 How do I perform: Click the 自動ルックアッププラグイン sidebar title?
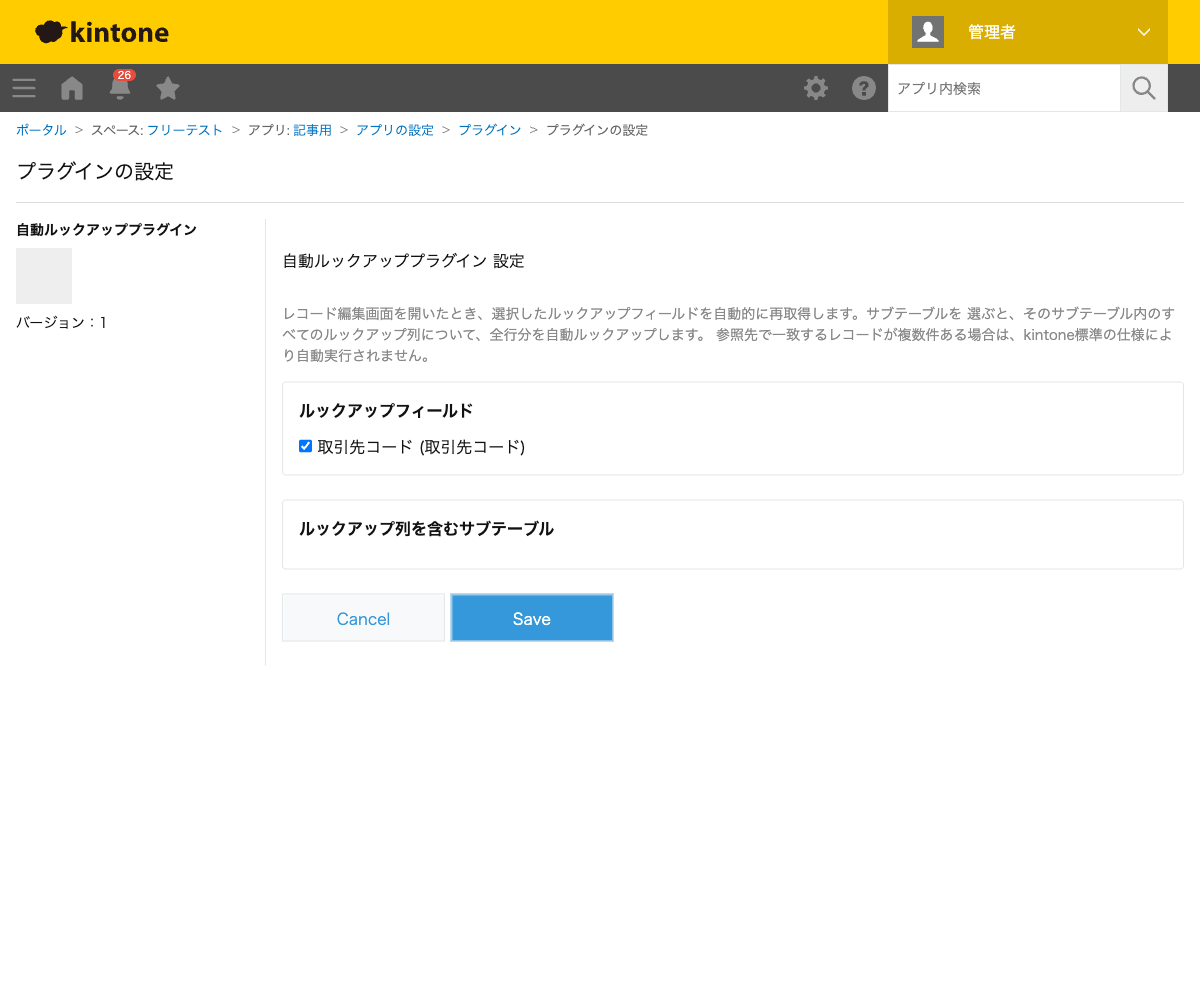[x=106, y=229]
